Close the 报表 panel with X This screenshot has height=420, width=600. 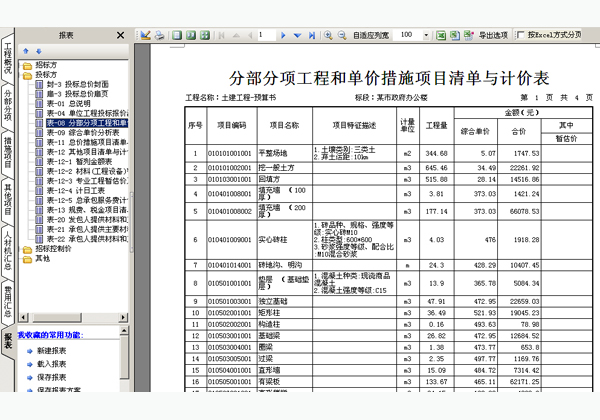[x=121, y=35]
